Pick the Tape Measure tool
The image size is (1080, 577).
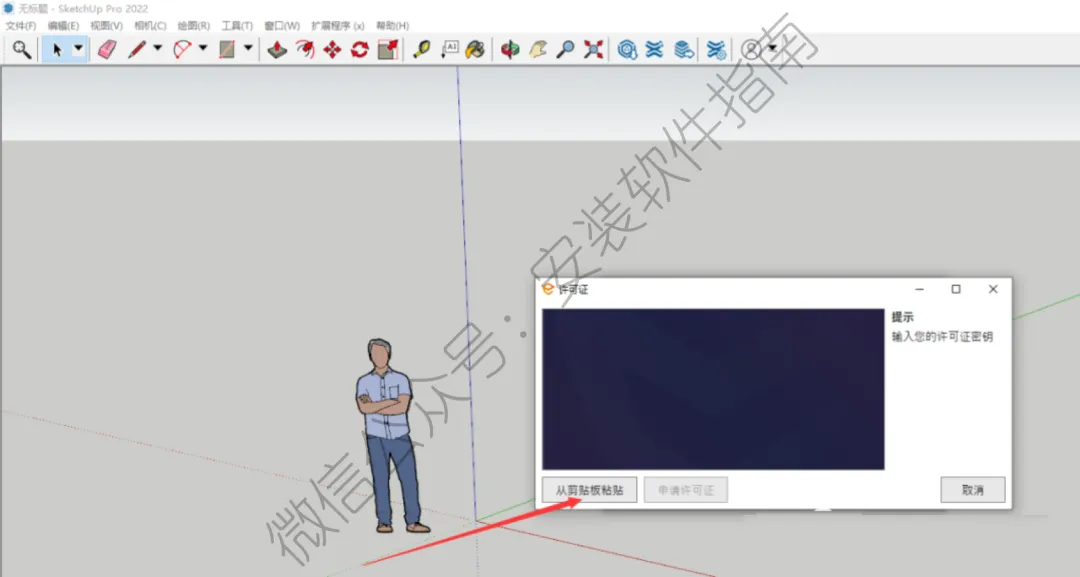(421, 50)
